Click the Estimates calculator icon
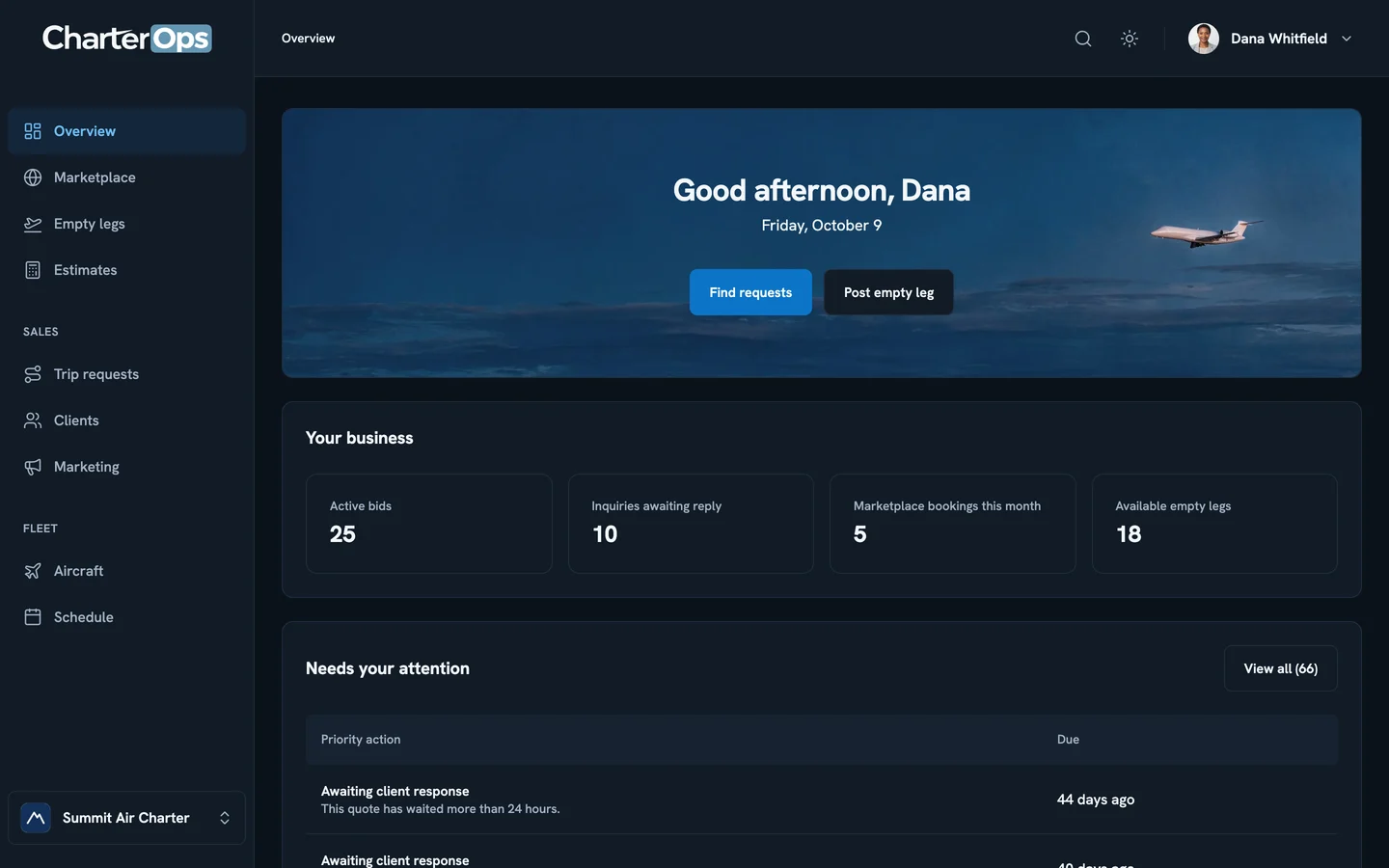 point(33,270)
